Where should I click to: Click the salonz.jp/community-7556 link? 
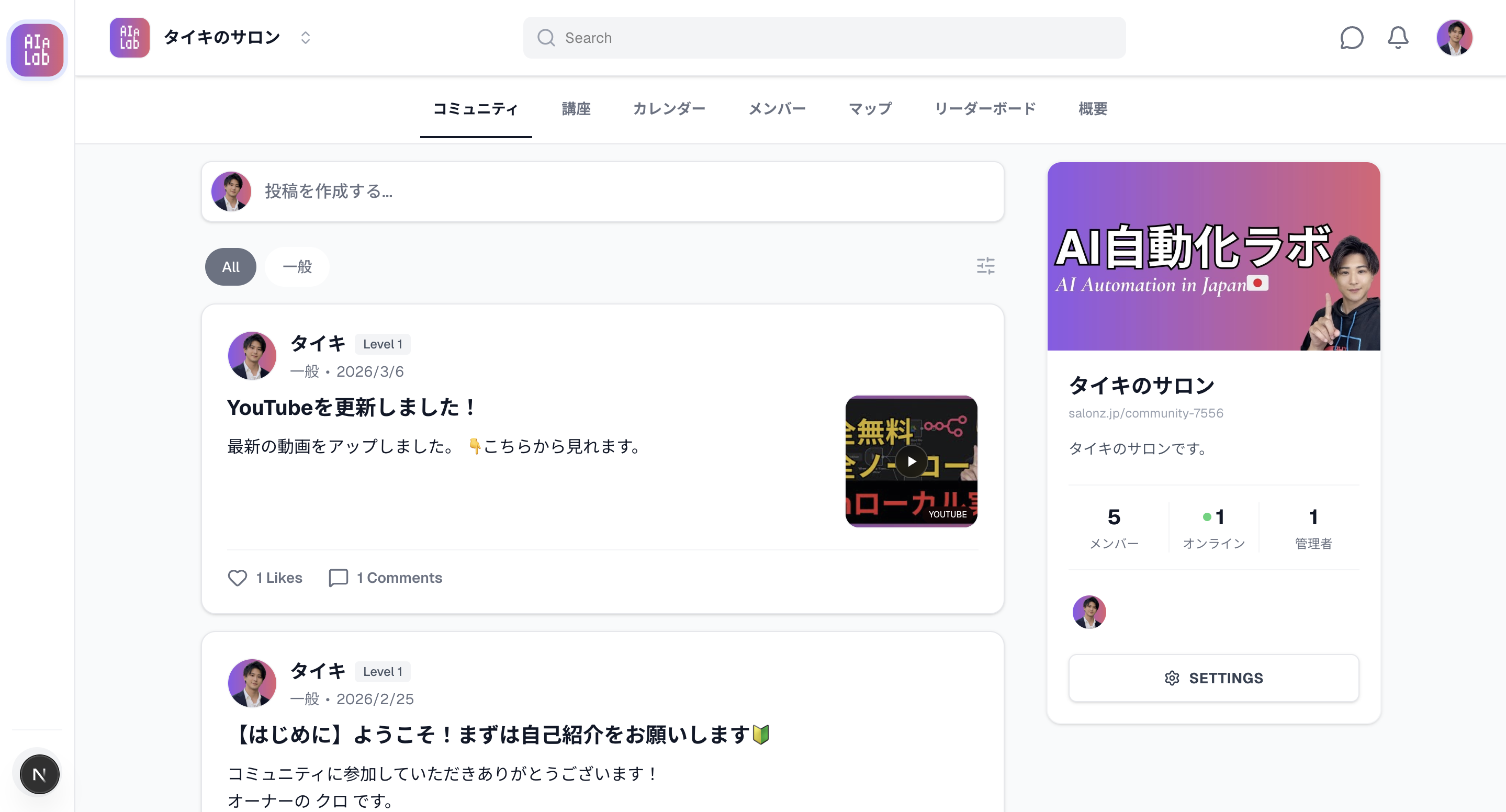click(1146, 413)
